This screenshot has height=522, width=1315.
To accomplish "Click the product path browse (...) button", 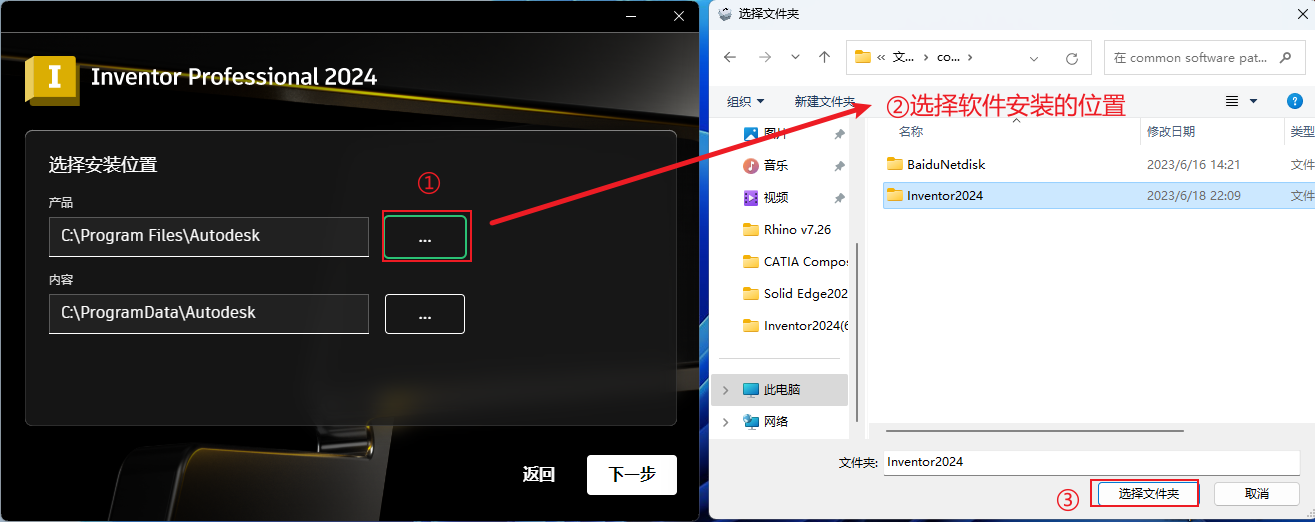I will 425,237.
